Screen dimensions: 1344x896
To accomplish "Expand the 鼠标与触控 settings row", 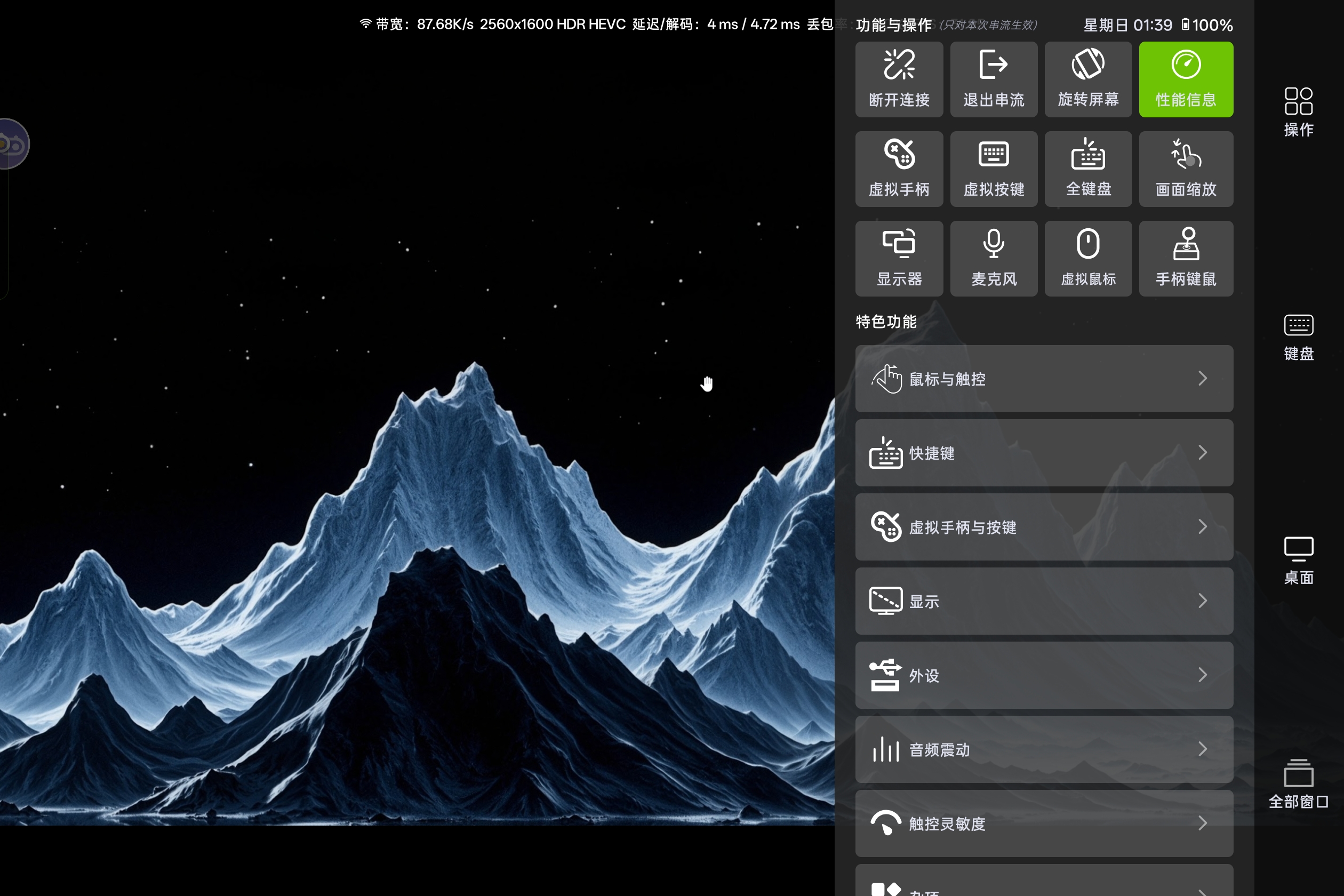I will 1044,378.
